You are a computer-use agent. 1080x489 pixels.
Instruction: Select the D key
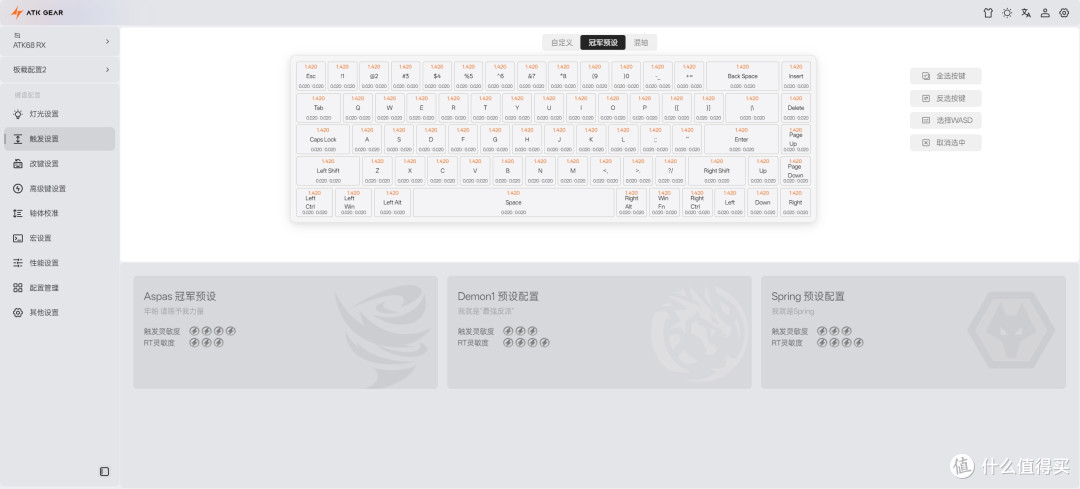point(431,139)
